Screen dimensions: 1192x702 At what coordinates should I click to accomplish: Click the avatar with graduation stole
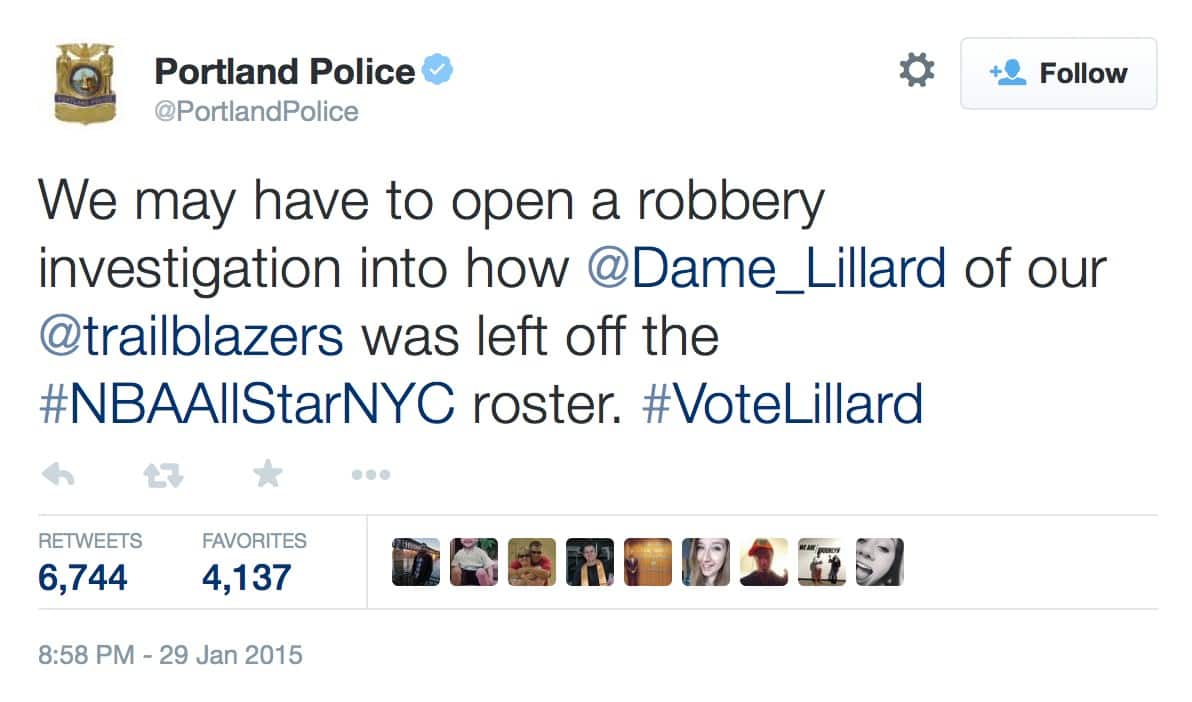tap(590, 562)
